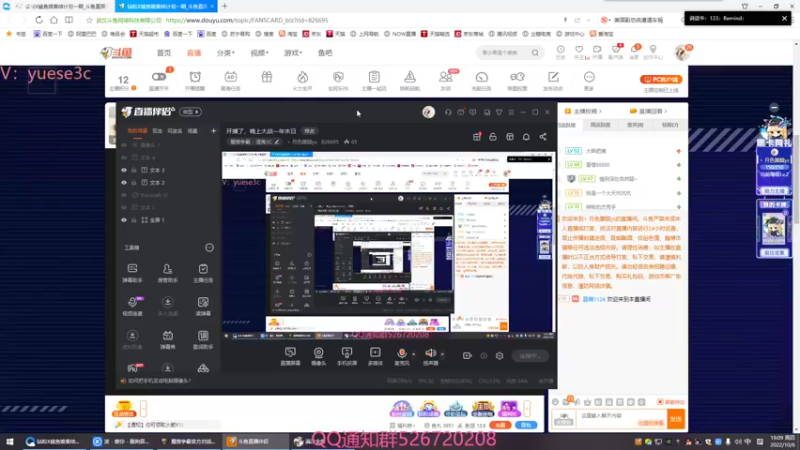Image resolution: width=800 pixels, height=450 pixels.
Task: Show the hidden Warcraft source
Action: 124,195
